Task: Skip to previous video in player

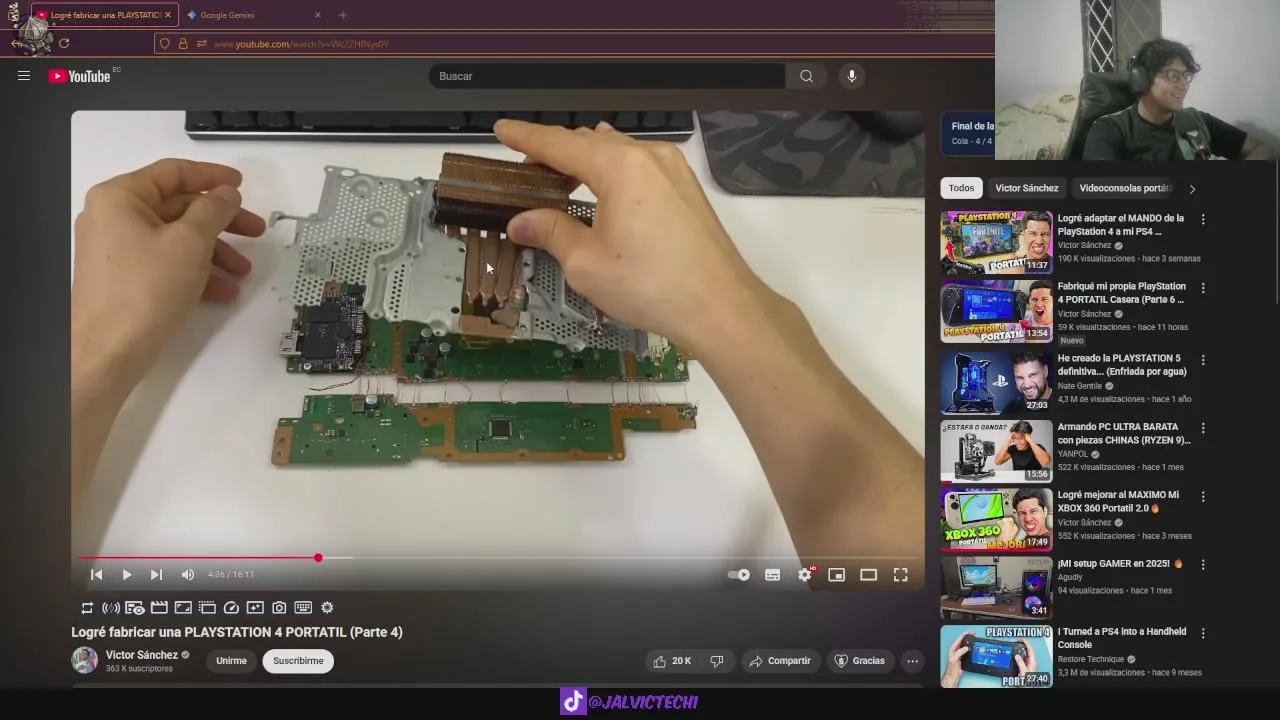Action: (x=96, y=574)
